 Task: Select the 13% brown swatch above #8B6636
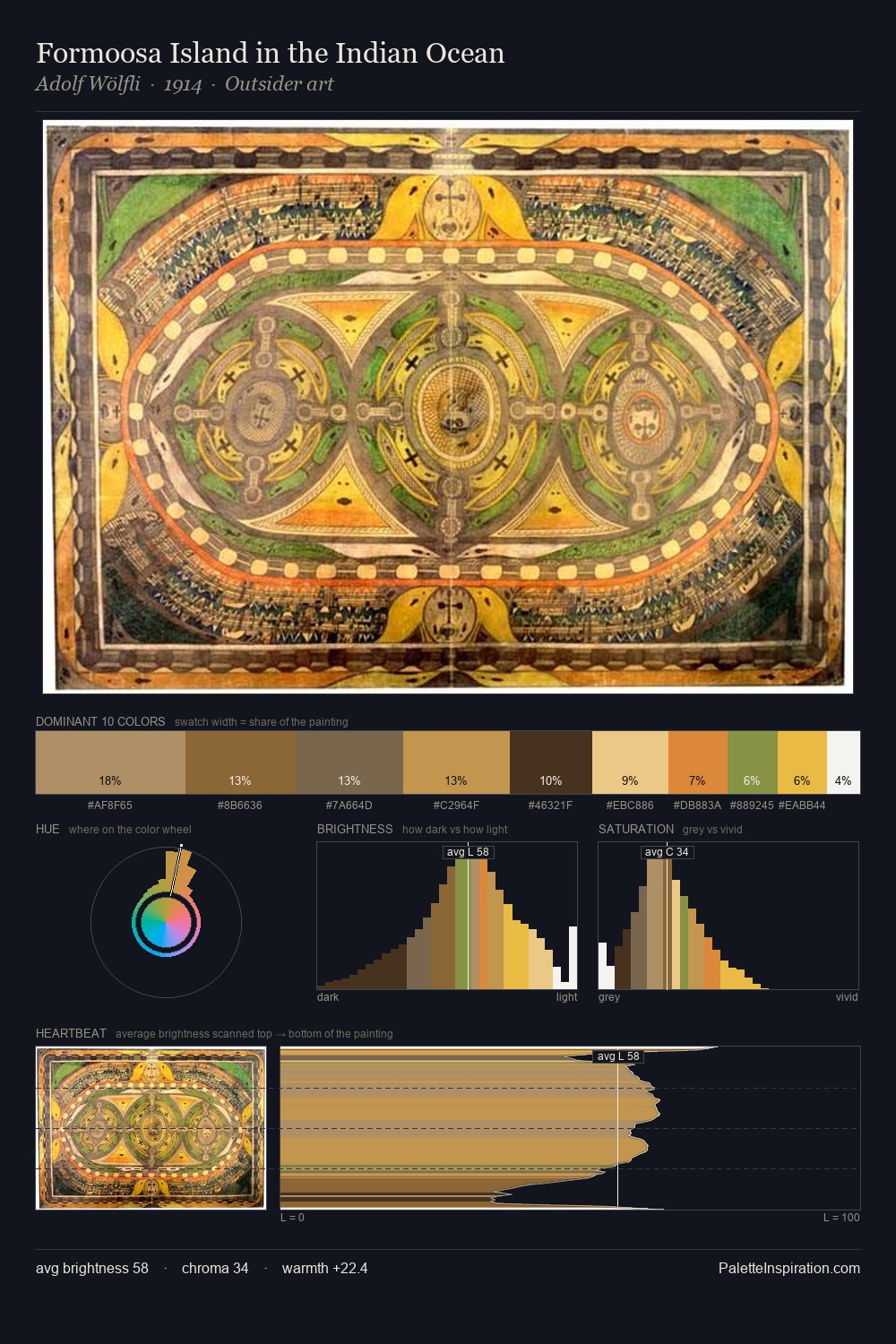point(240,762)
